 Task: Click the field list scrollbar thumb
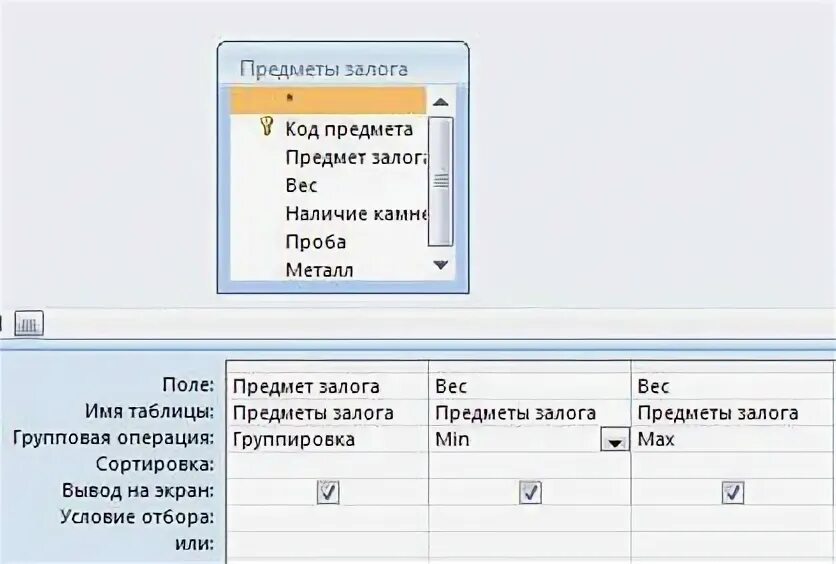[440, 181]
